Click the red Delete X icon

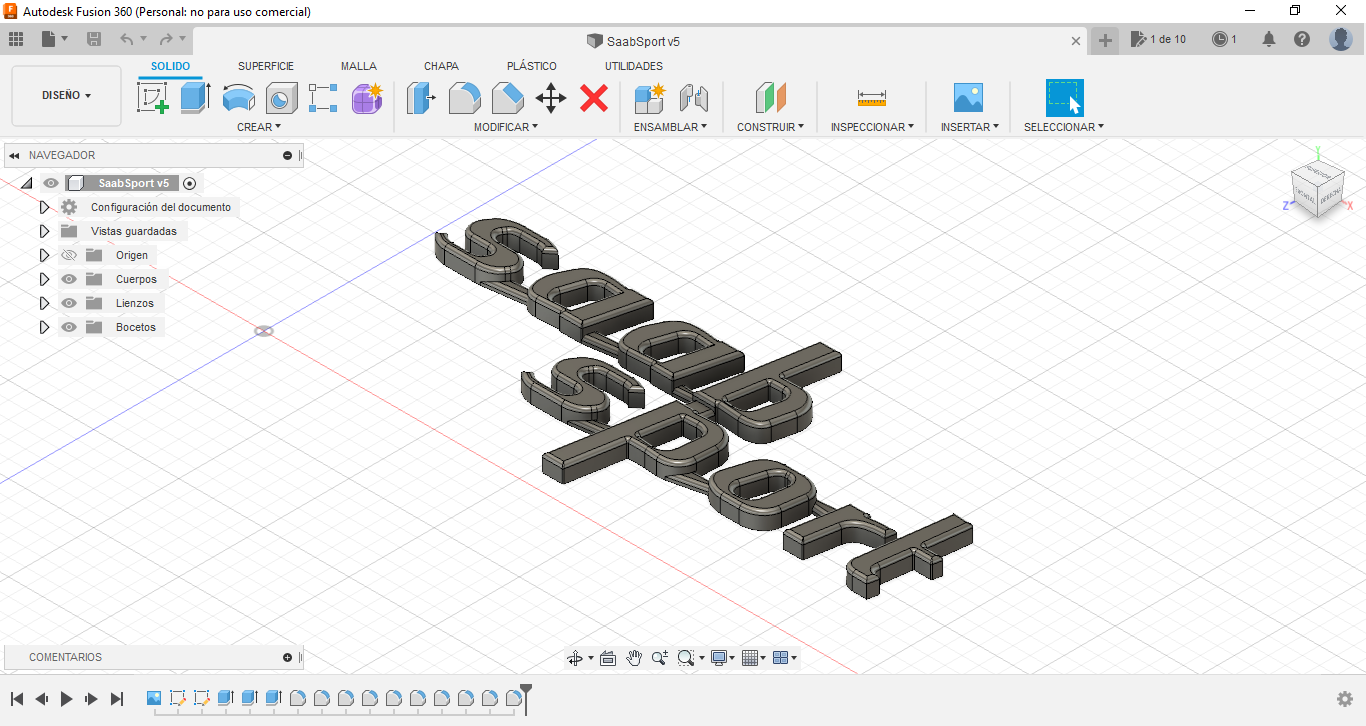[594, 98]
